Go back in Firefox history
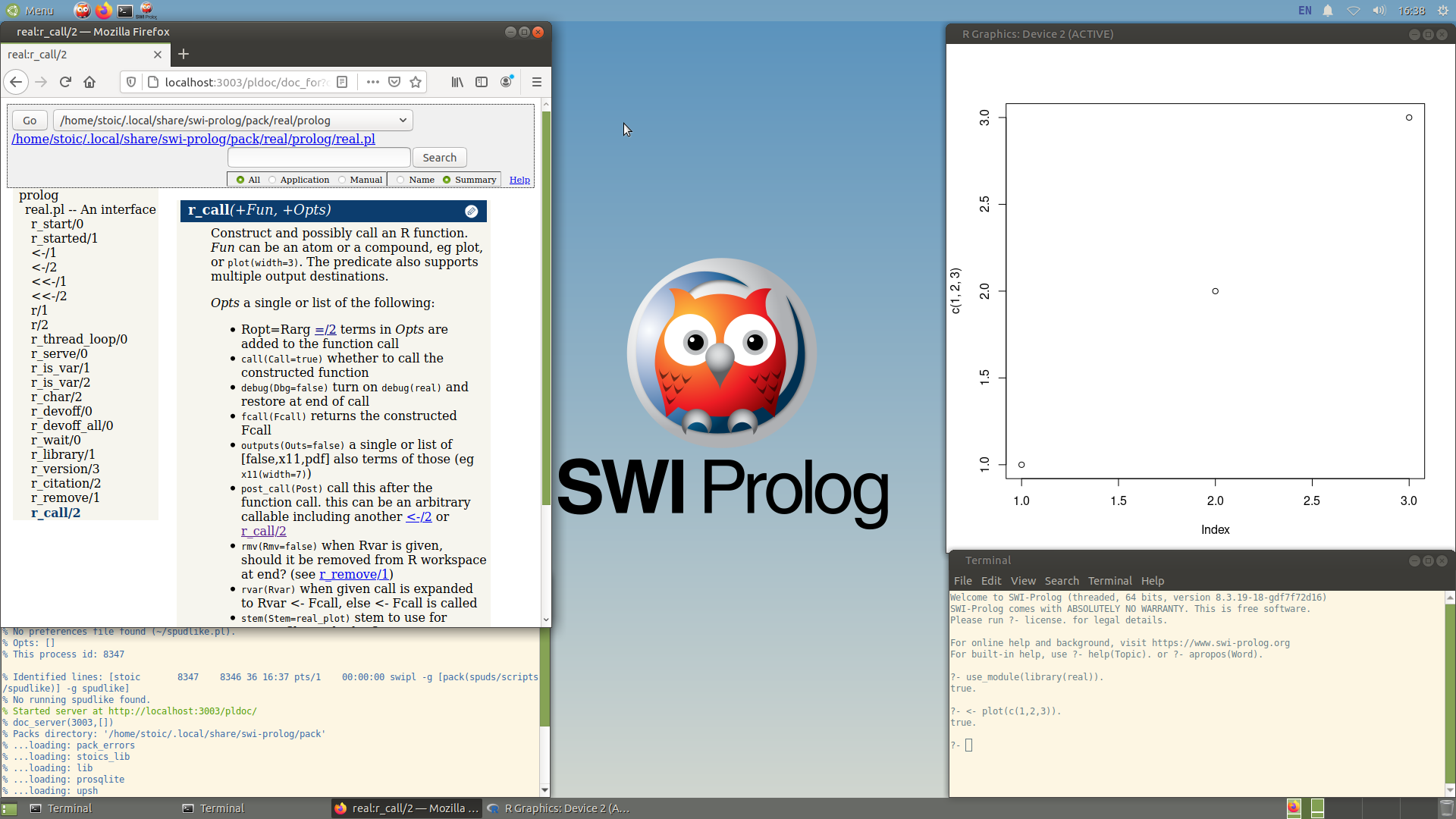This screenshot has height=819, width=1456. tap(16, 82)
